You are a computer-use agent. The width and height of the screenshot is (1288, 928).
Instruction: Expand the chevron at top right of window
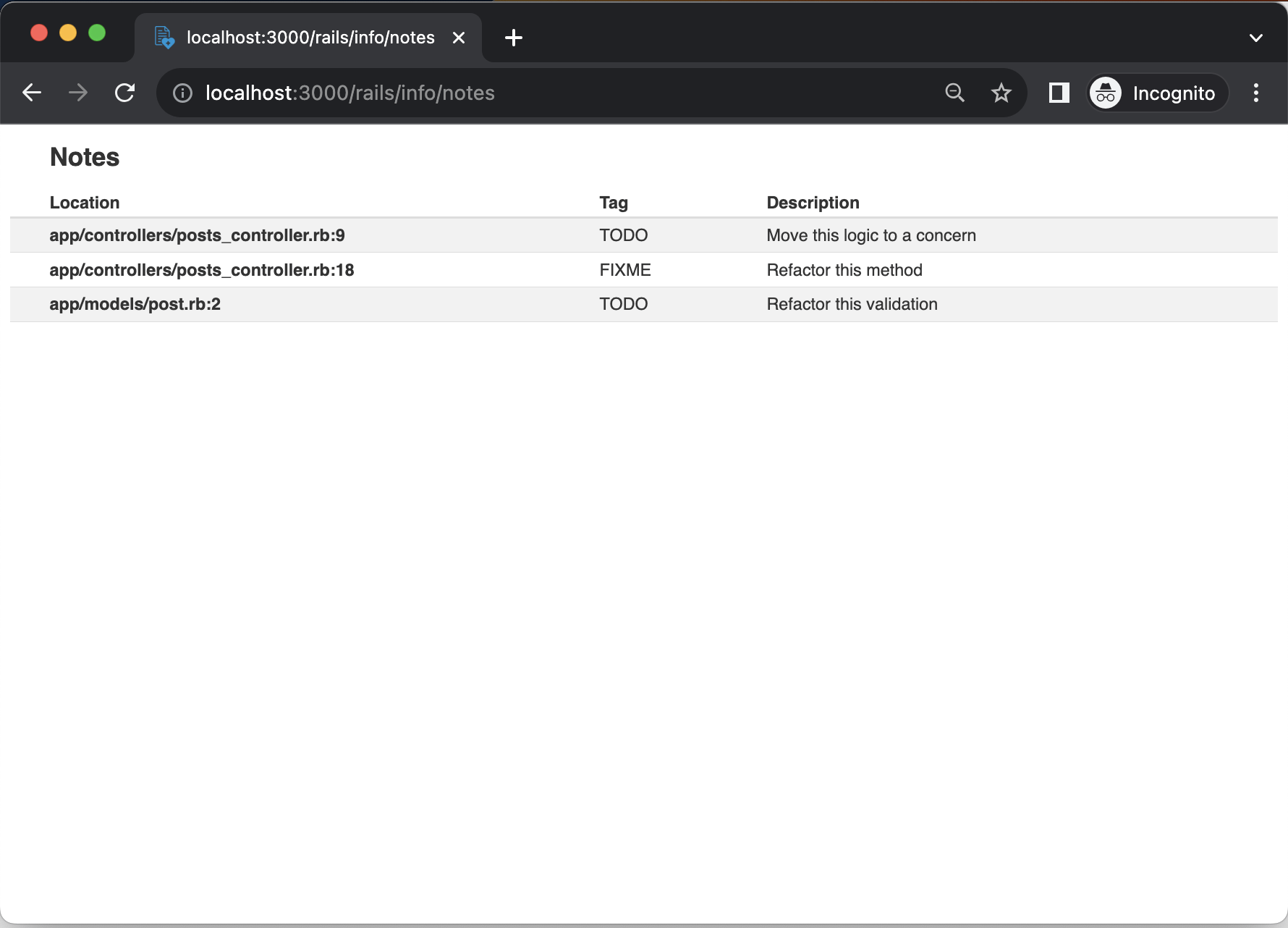tap(1255, 38)
